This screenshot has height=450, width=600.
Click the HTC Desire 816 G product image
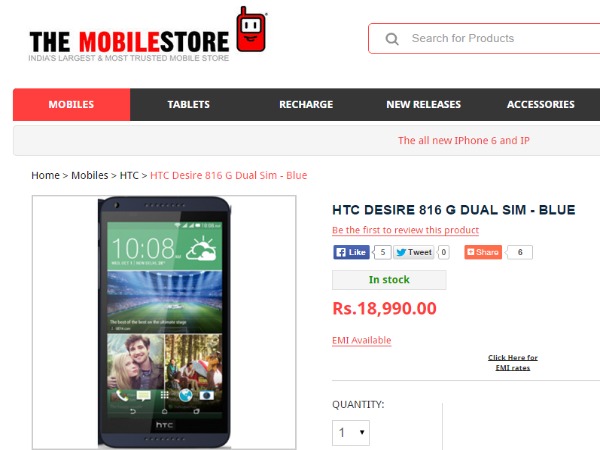[164, 322]
